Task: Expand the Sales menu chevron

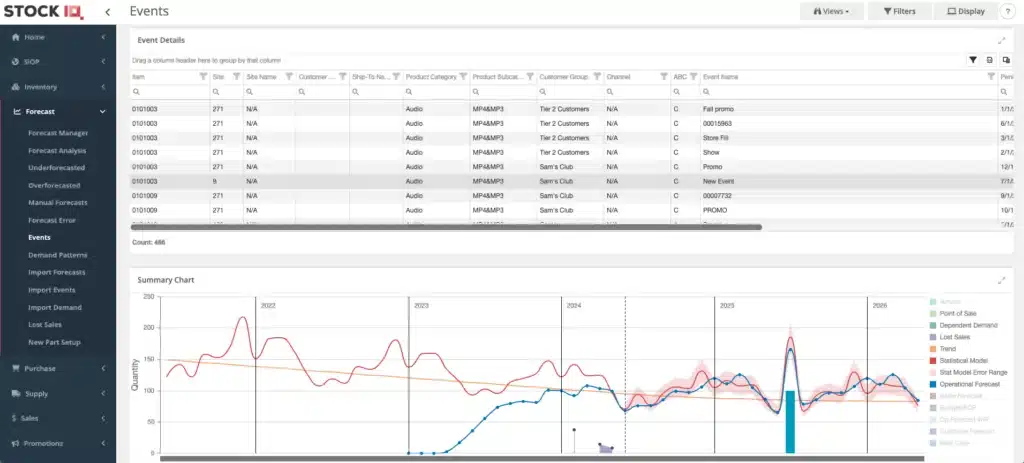Action: [103, 418]
